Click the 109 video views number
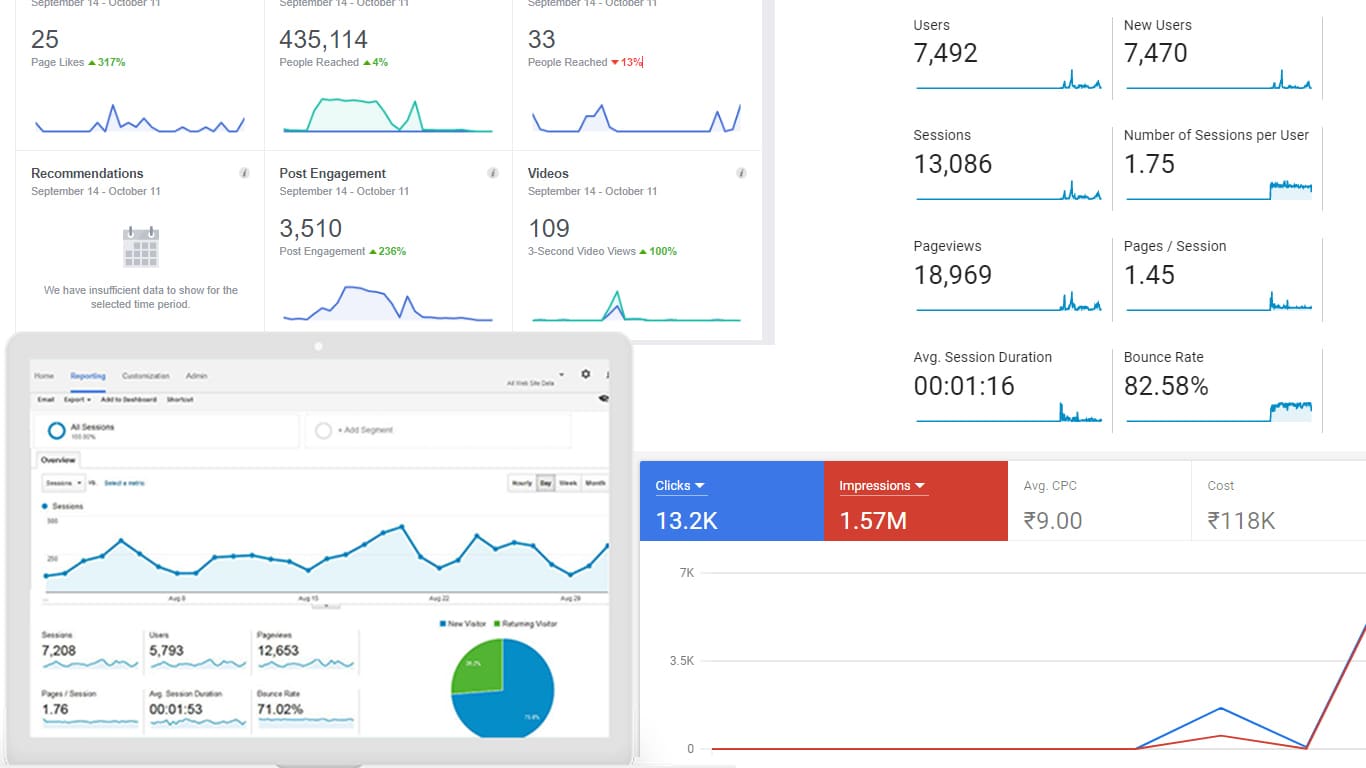The image size is (1366, 768). 549,228
